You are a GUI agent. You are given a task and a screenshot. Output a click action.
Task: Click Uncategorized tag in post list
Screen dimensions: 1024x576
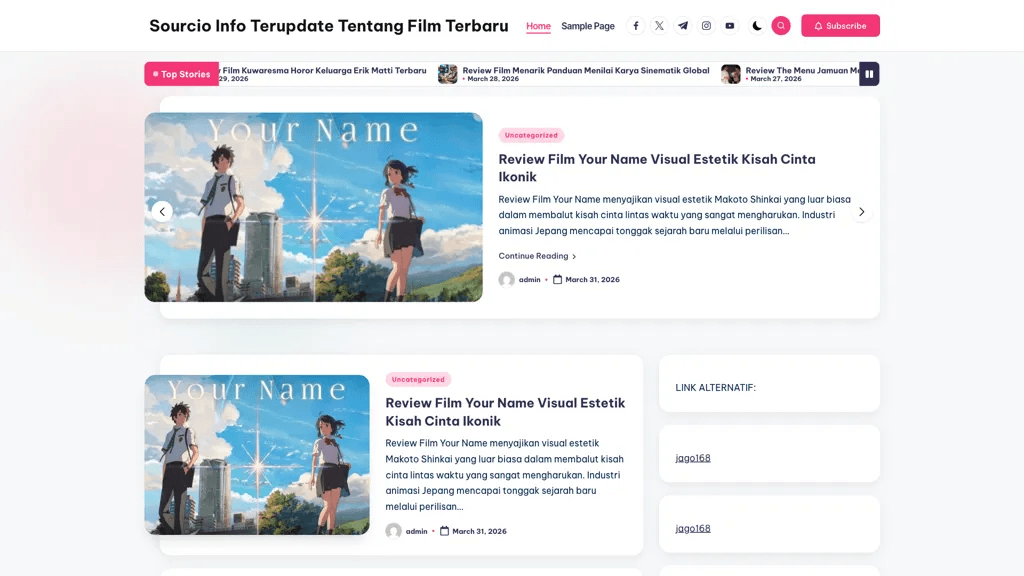(x=418, y=379)
